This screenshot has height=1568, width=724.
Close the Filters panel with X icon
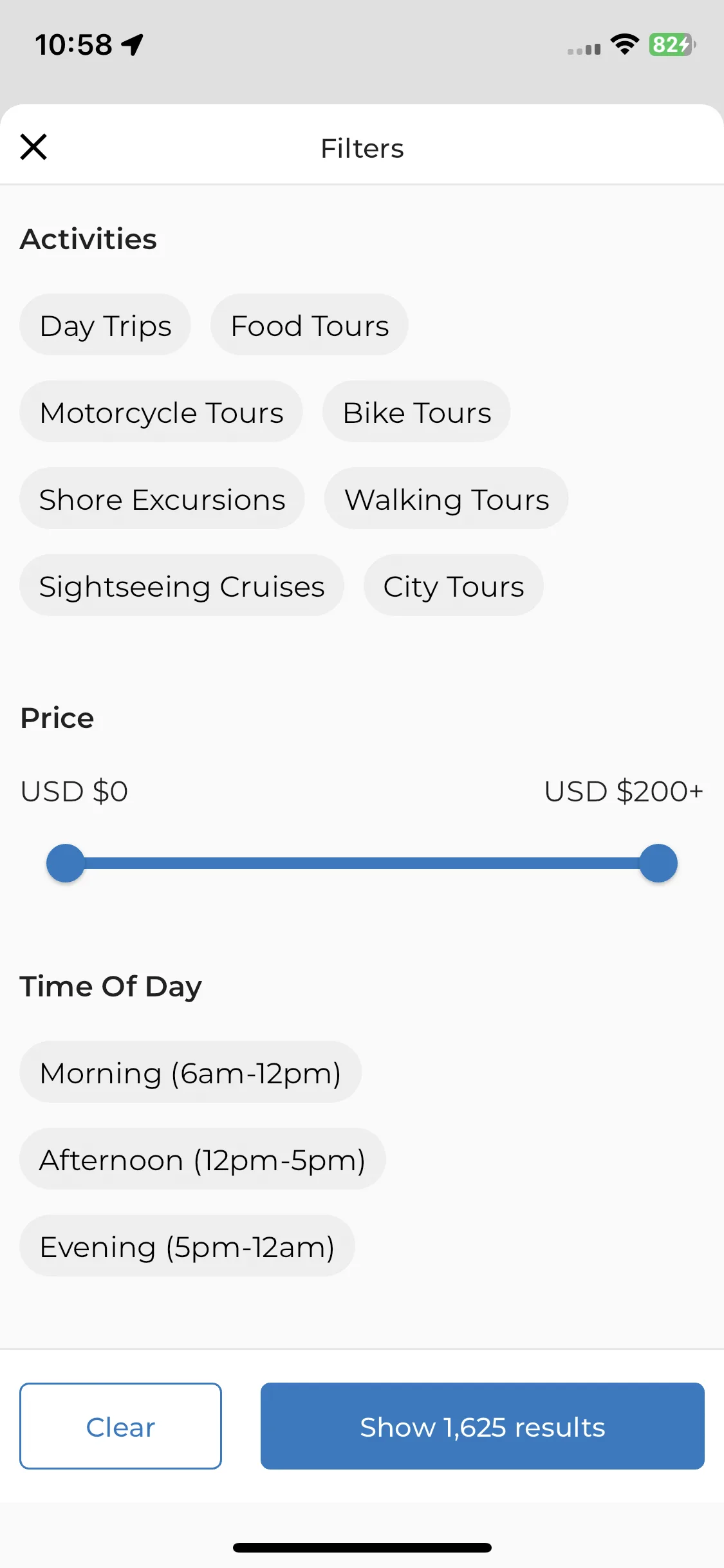(33, 147)
